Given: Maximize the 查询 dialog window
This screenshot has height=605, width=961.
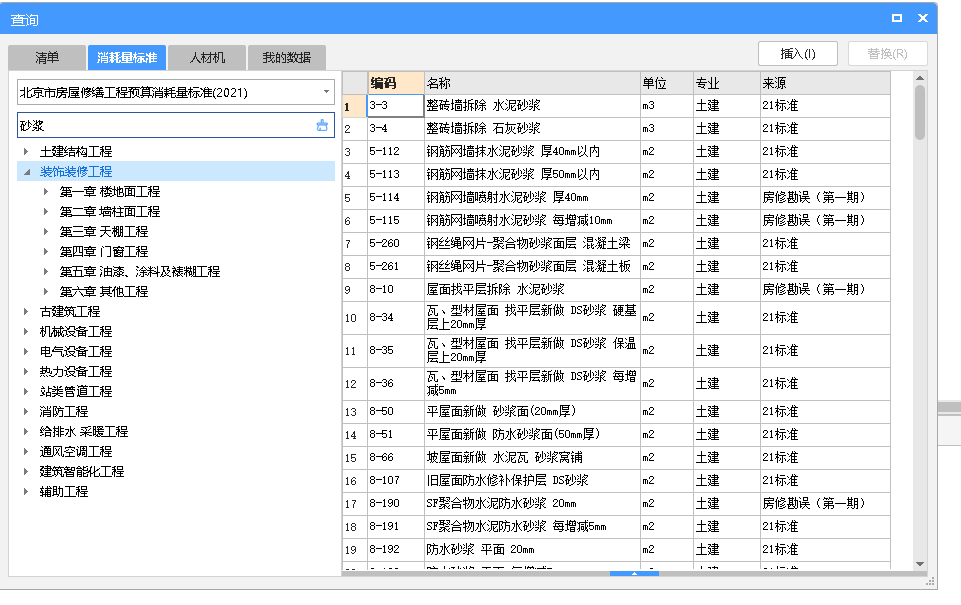Looking at the screenshot, I should coord(897,18).
